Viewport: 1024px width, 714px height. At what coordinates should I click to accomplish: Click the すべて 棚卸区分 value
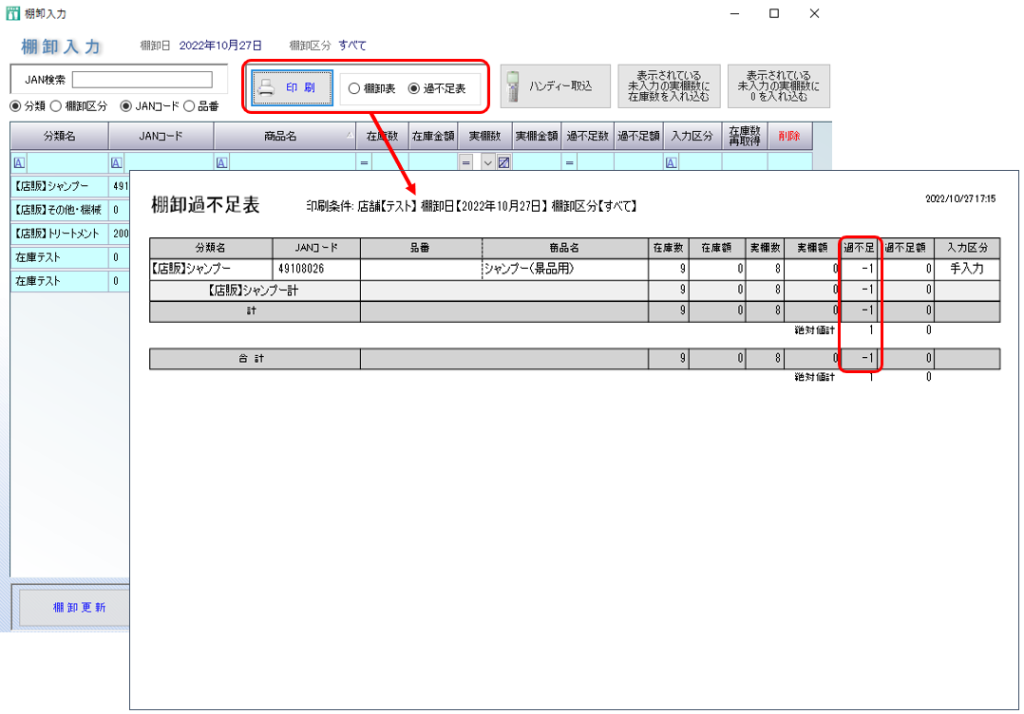[x=353, y=45]
